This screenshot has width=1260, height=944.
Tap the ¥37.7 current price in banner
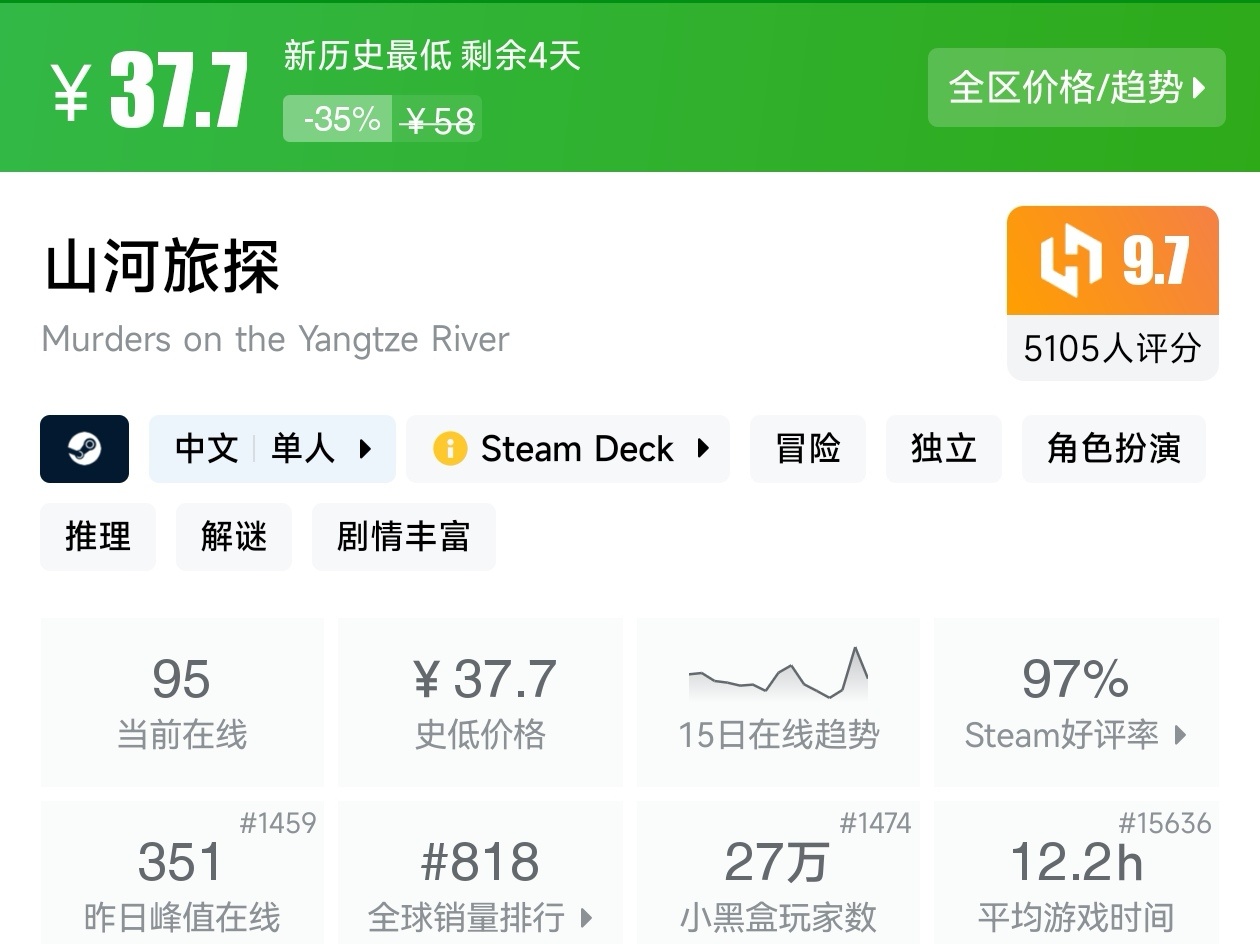pyautogui.click(x=150, y=92)
